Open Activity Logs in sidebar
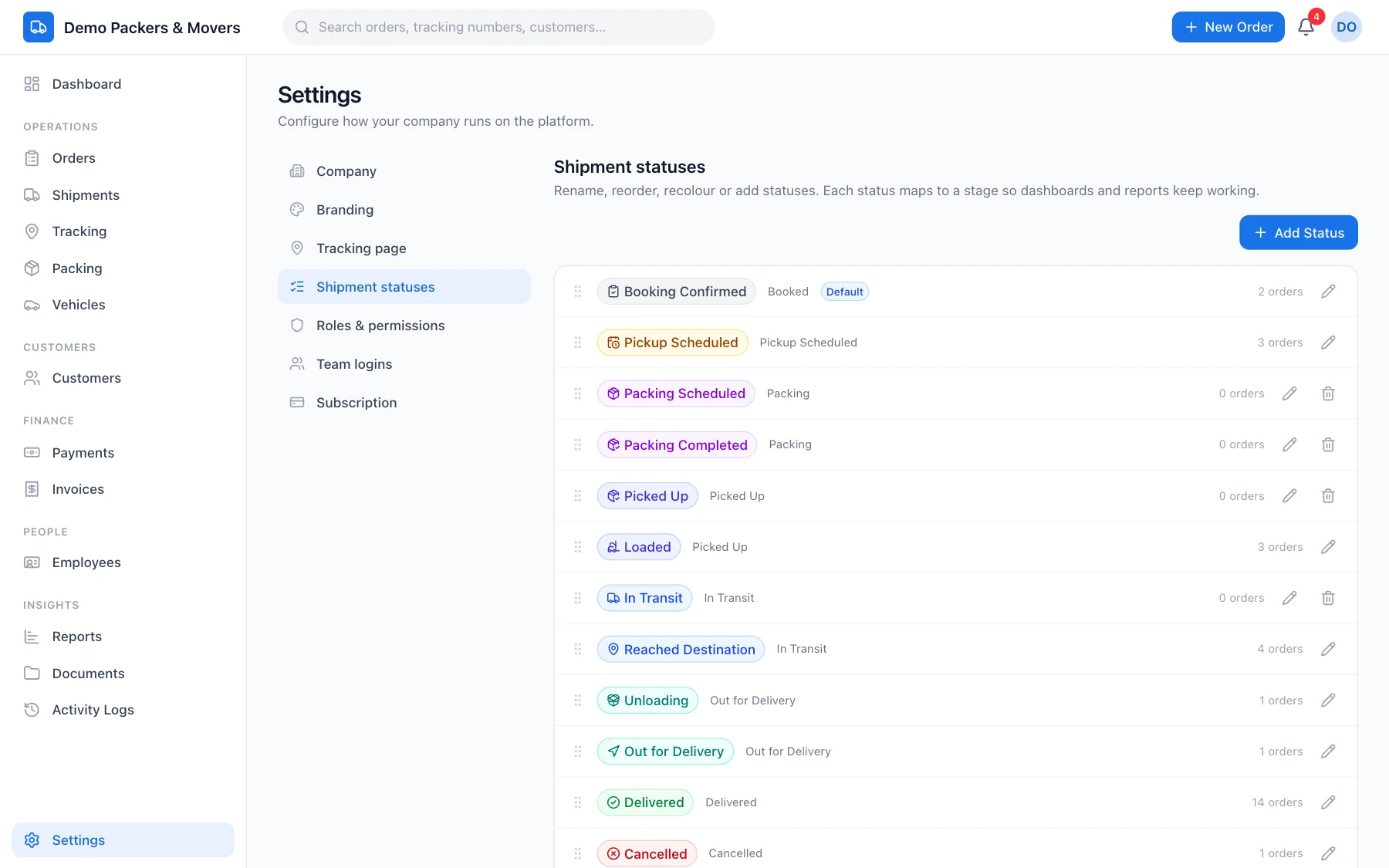The width and height of the screenshot is (1389, 868). point(123,710)
